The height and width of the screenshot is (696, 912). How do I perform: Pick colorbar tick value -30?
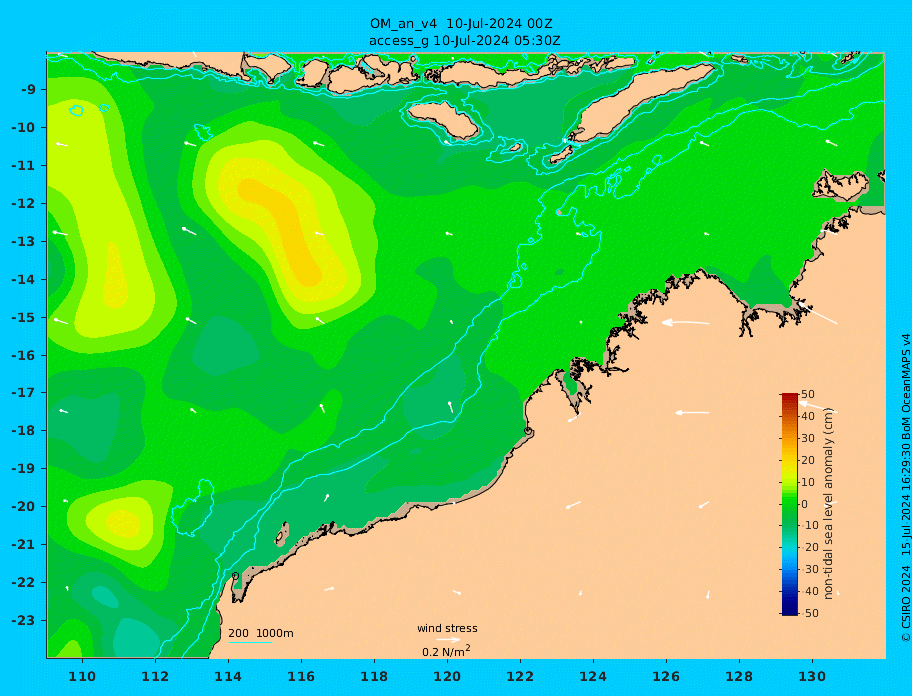point(809,569)
